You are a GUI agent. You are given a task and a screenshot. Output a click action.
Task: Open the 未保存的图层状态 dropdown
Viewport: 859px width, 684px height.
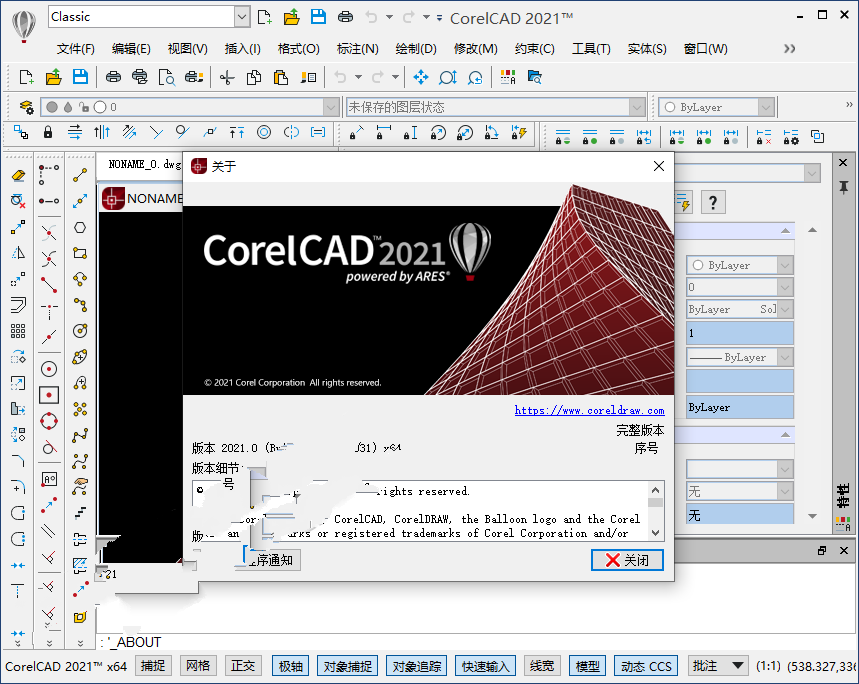click(x=636, y=107)
